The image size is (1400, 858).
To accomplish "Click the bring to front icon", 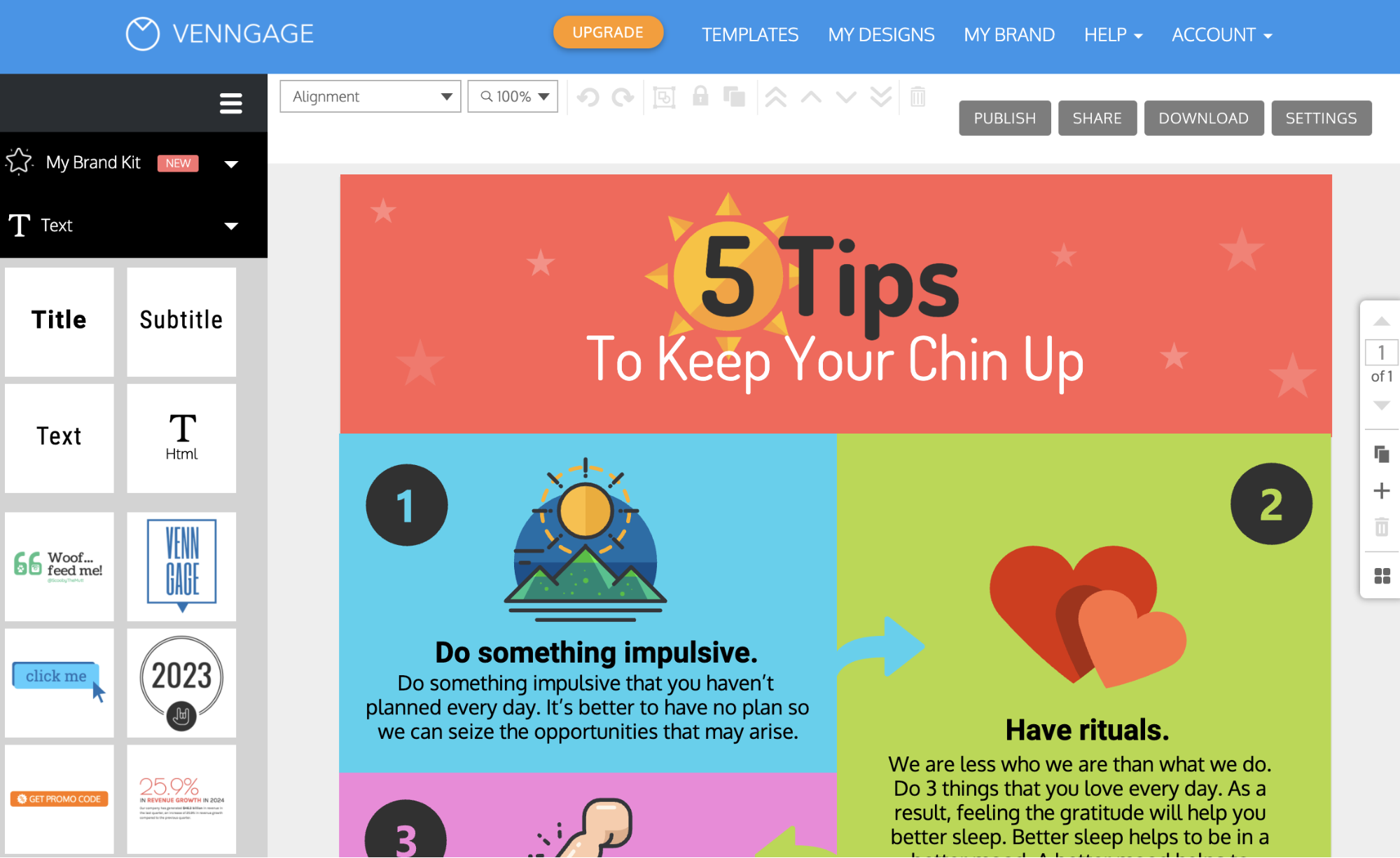I will pyautogui.click(x=776, y=96).
